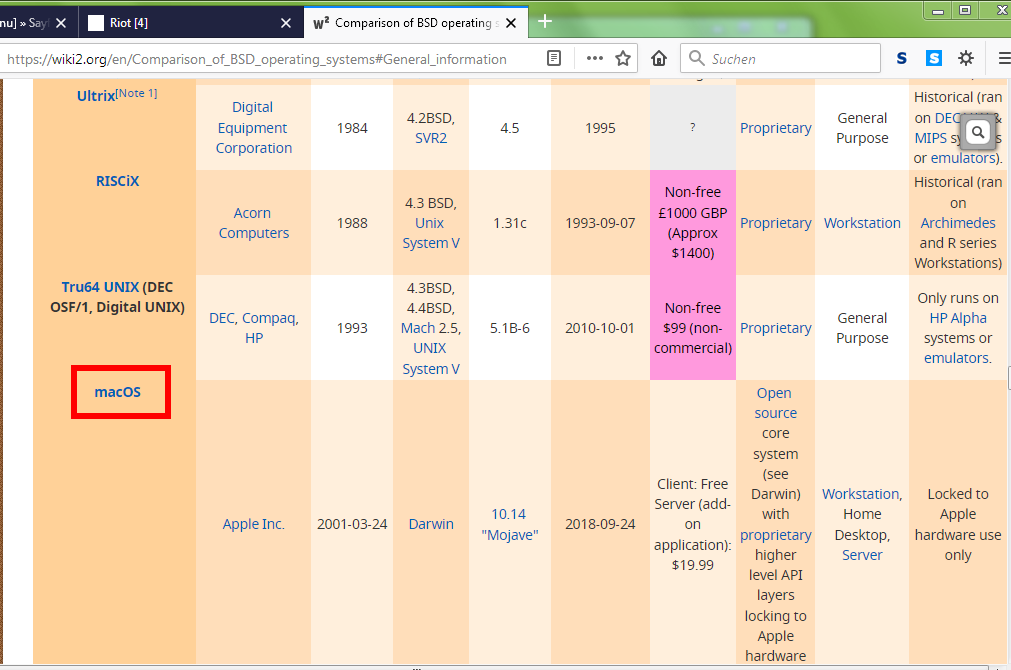Click the Non-free £1000 GBP price cell
This screenshot has height=670, width=1011.
click(692, 223)
